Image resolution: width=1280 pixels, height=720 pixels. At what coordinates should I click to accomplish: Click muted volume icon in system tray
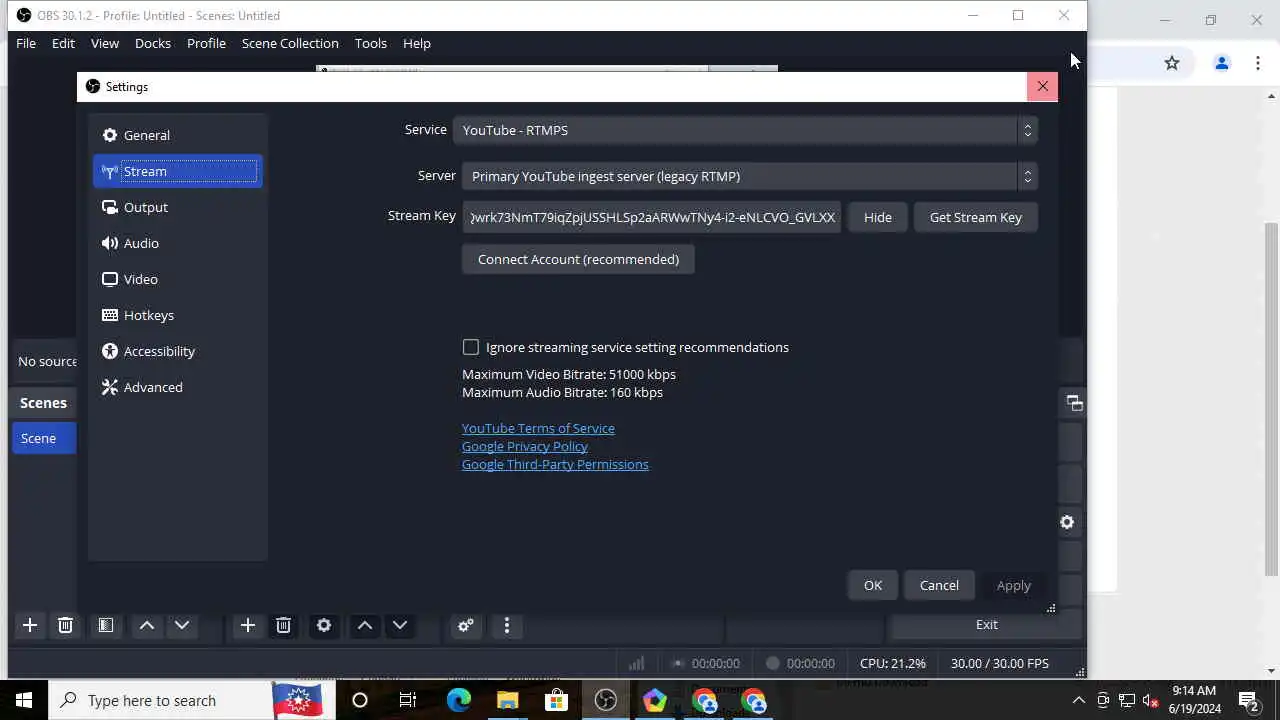1151,700
